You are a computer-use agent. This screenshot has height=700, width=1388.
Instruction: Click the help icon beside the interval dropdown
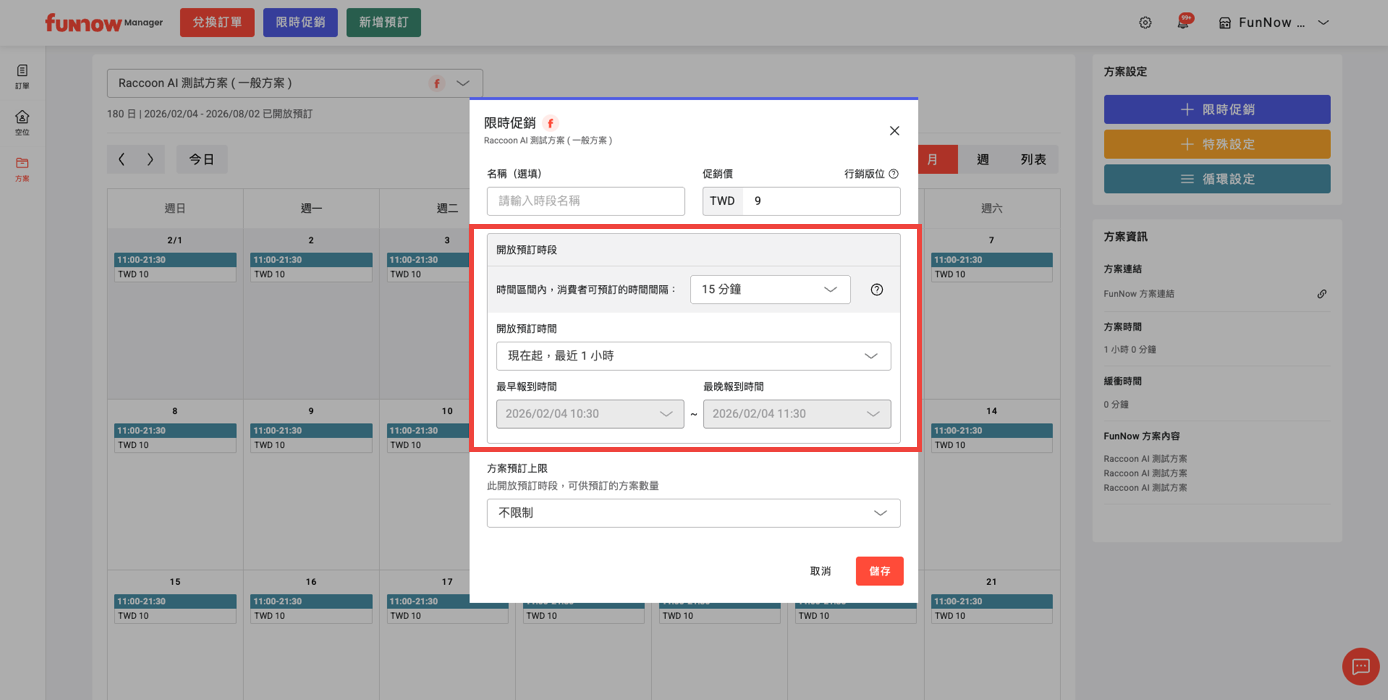tap(877, 290)
